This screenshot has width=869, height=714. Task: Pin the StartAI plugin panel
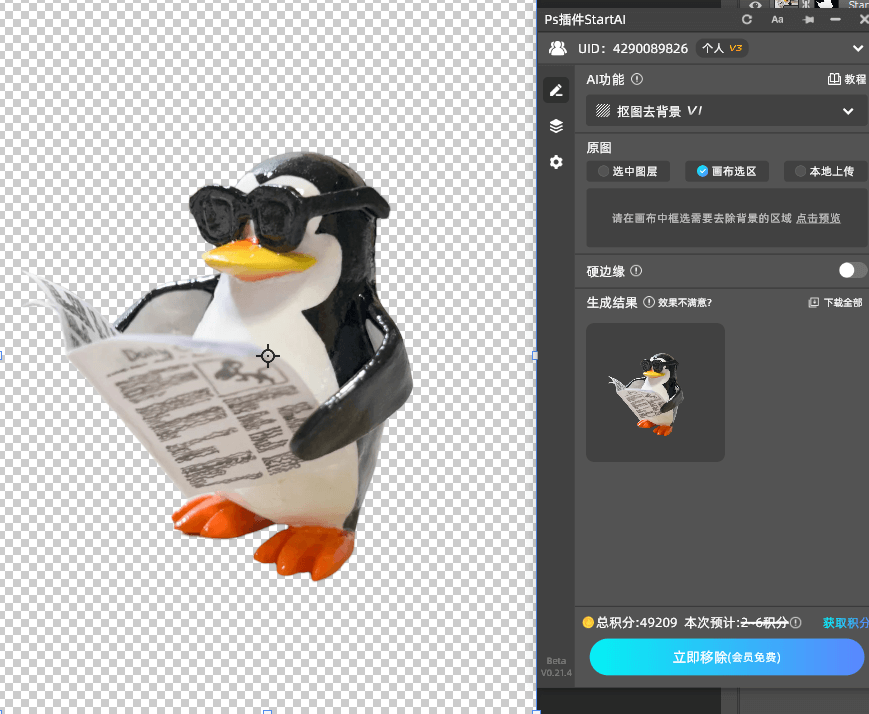point(808,19)
